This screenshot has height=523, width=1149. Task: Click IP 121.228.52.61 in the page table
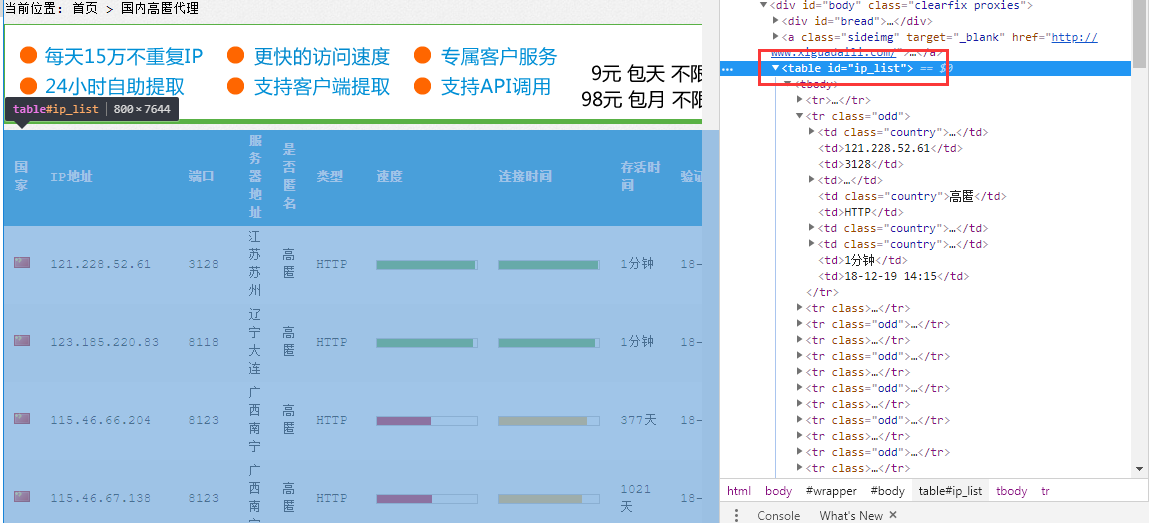pyautogui.click(x=100, y=264)
